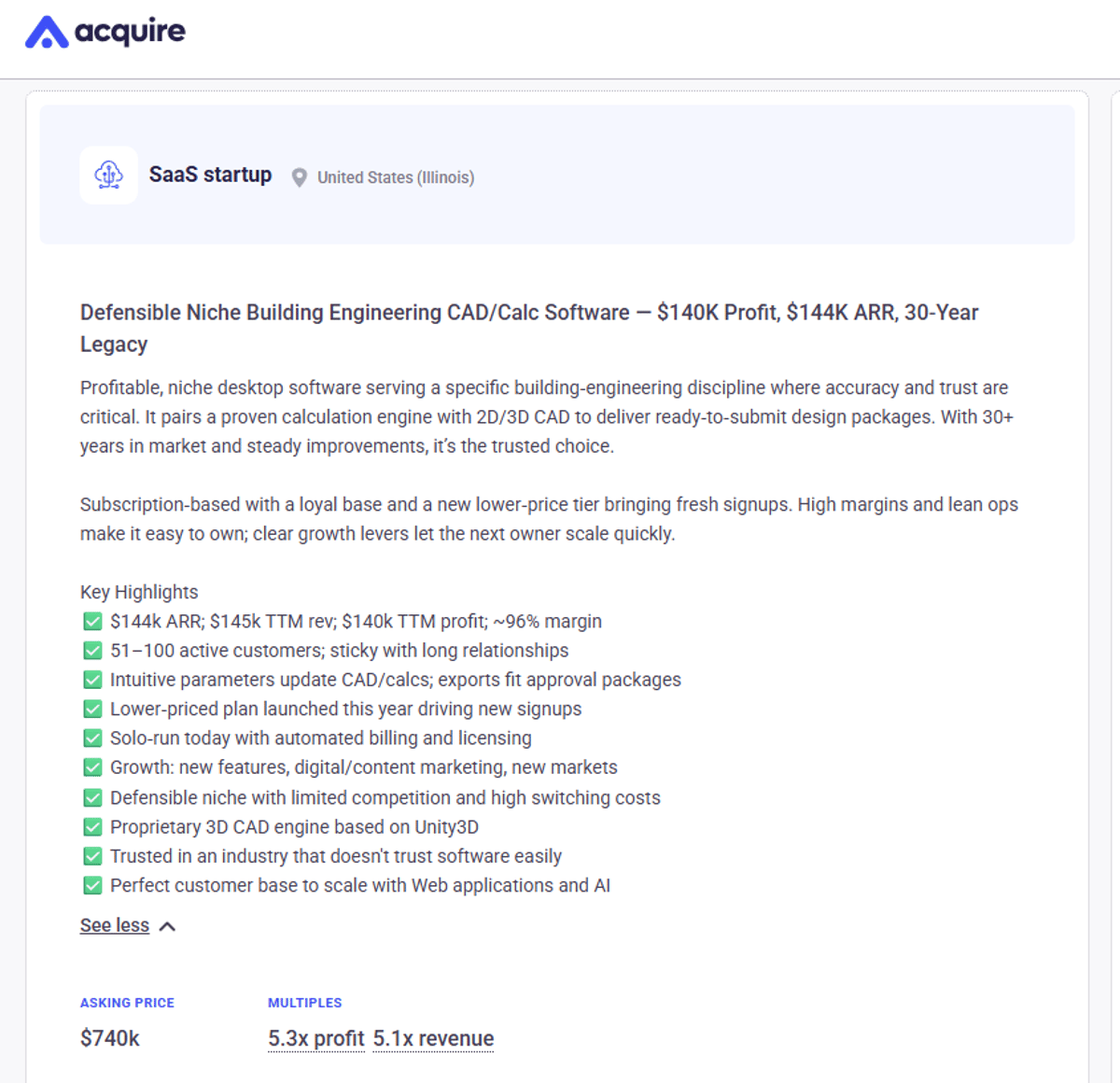The width and height of the screenshot is (1120, 1083).
Task: Click the checkmark icon on the $144k ARR highlight
Action: pos(92,621)
